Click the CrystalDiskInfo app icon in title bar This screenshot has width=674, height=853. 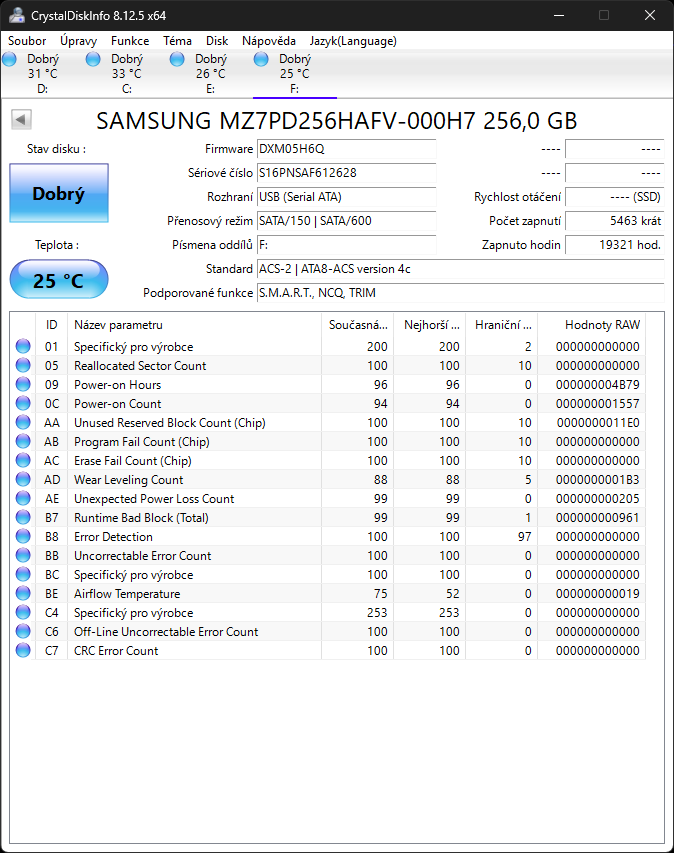(x=16, y=15)
